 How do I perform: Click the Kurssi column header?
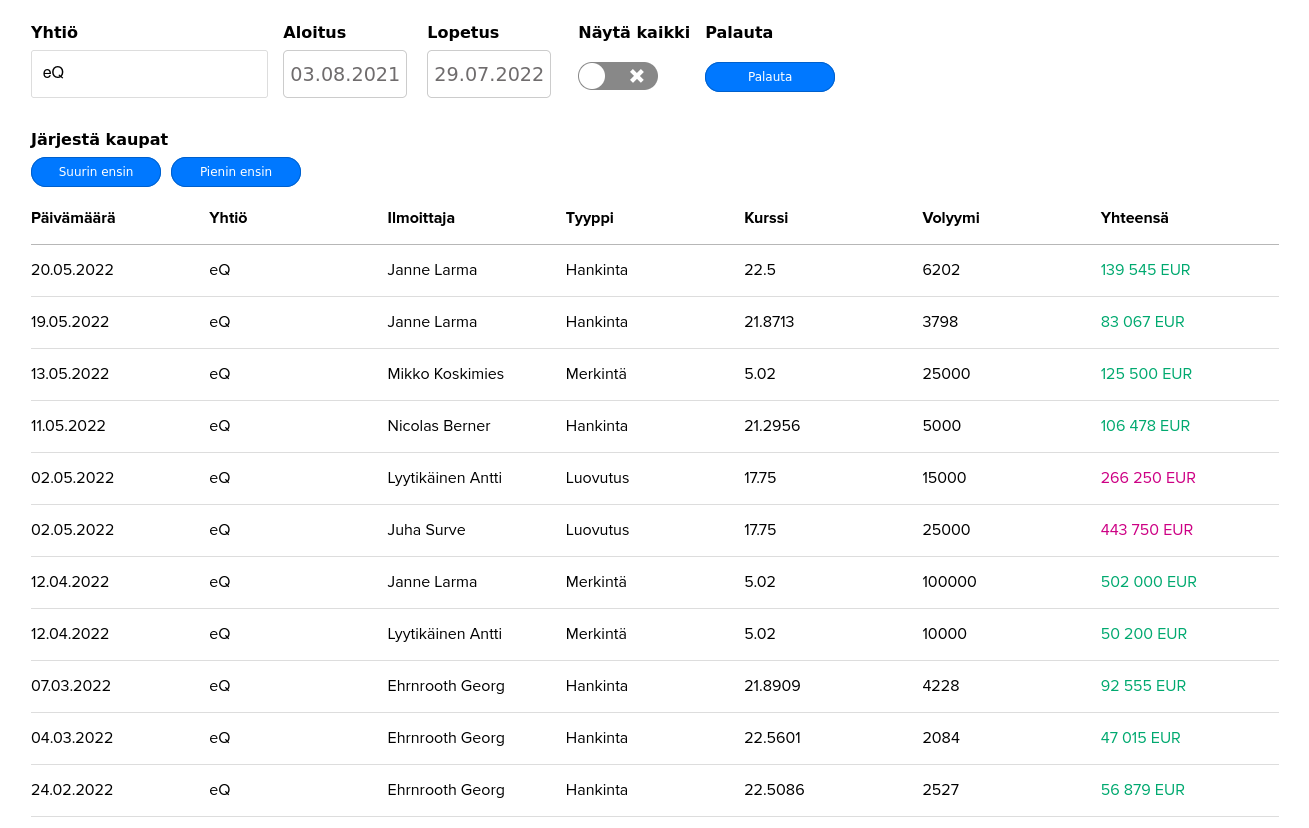[766, 218]
